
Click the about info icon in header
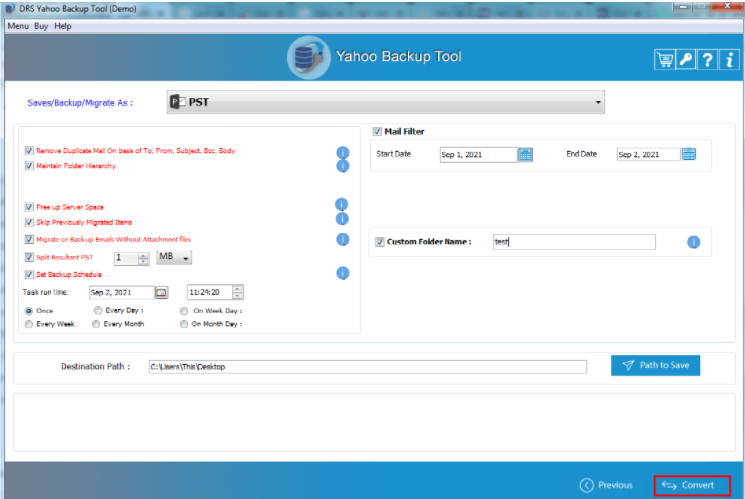729,60
